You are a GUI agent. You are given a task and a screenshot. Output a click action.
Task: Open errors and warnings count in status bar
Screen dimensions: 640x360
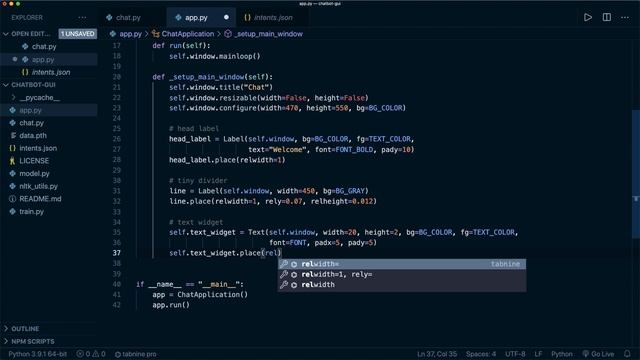click(x=91, y=354)
